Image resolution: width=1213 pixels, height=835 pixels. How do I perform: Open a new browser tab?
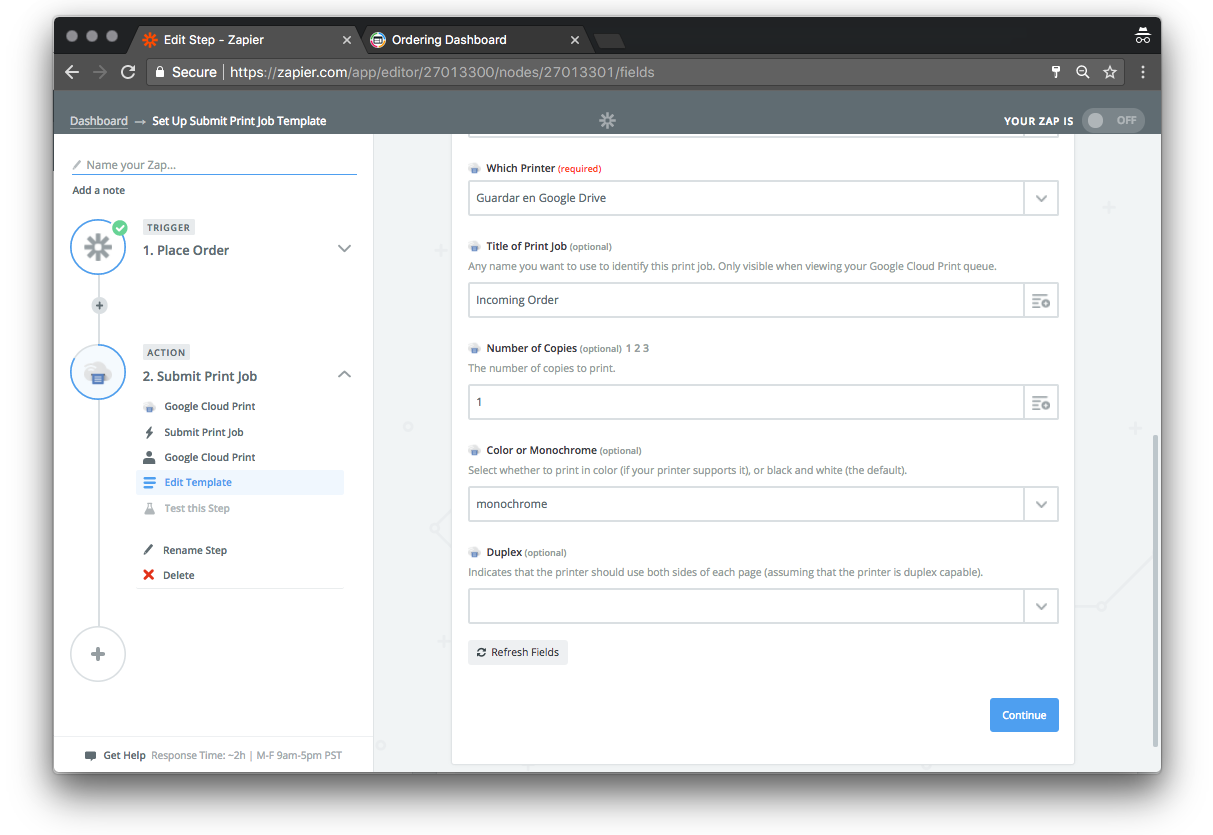click(x=609, y=41)
